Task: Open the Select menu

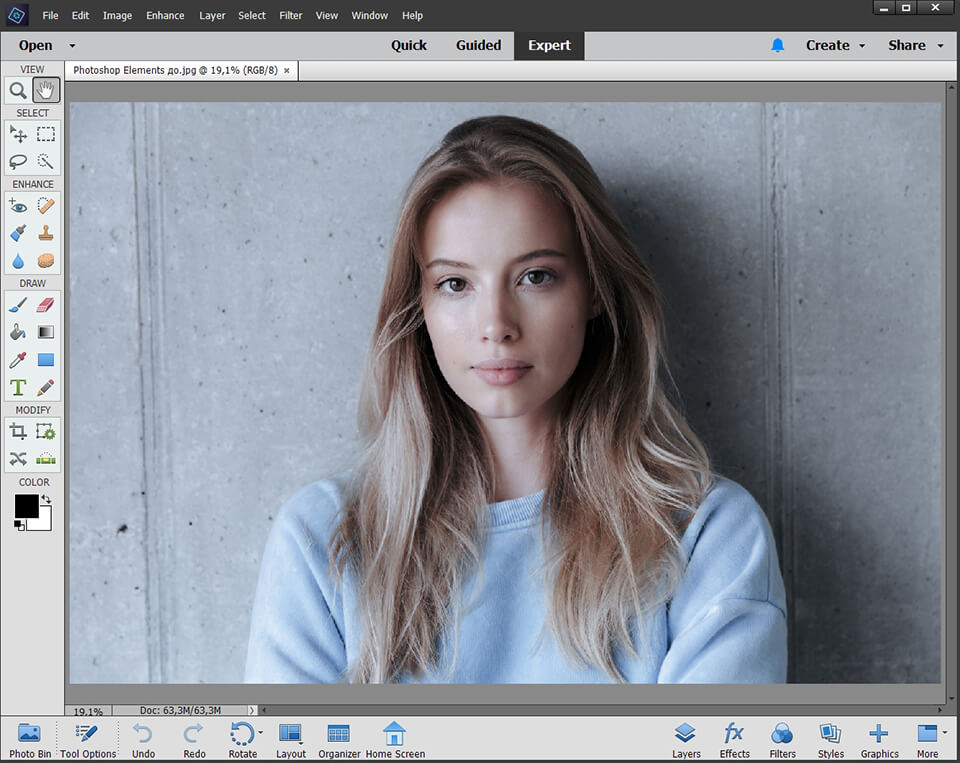Action: tap(252, 15)
